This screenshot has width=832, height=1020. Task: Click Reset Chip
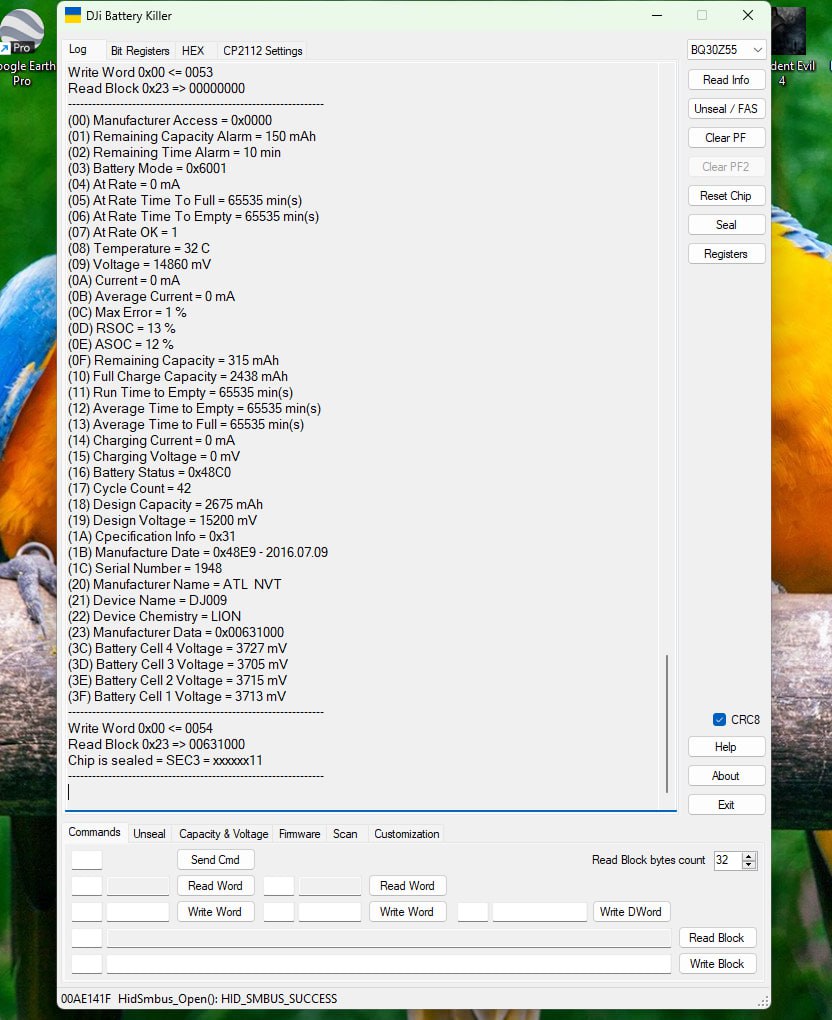[726, 195]
